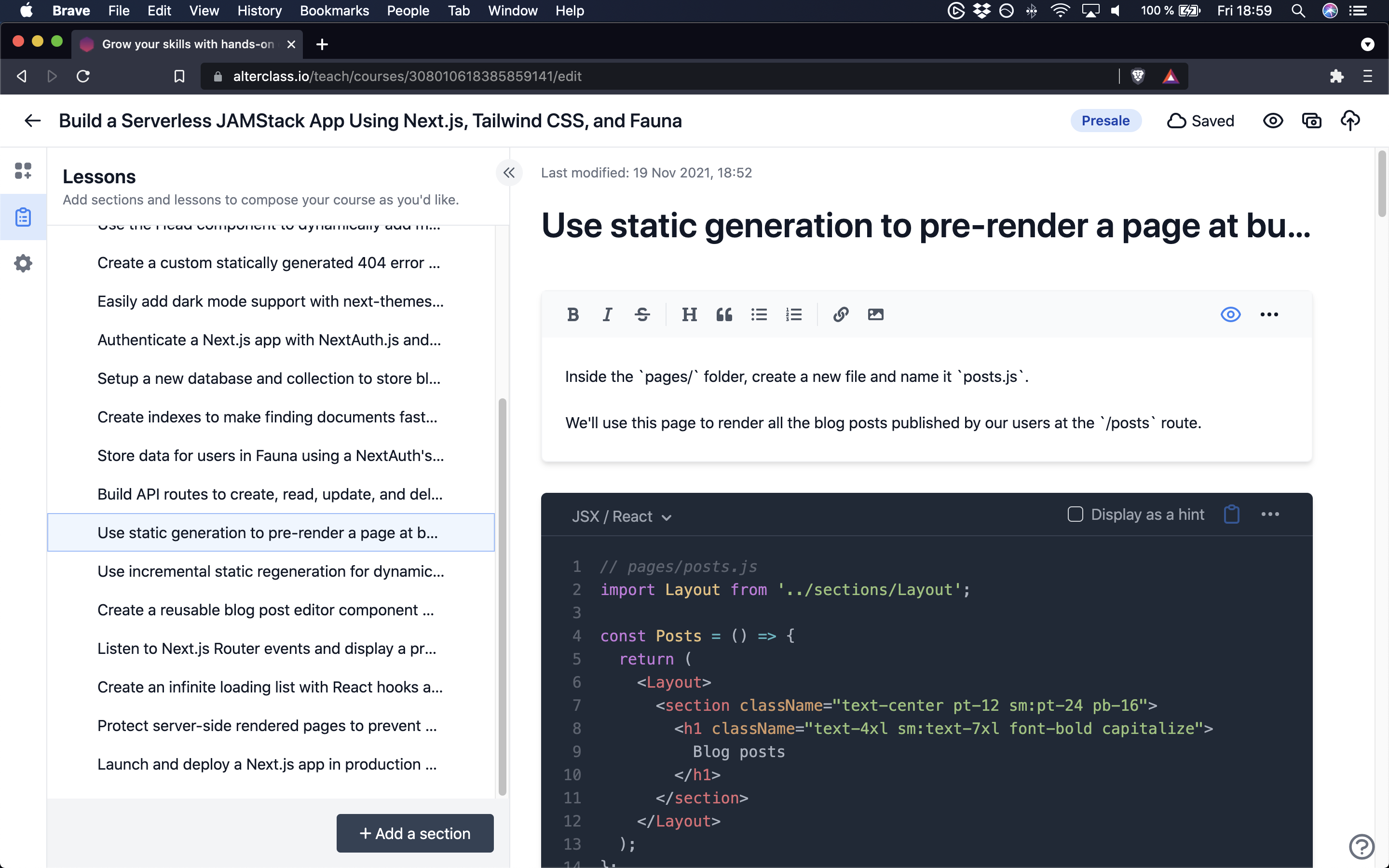This screenshot has height=868, width=1389.
Task: Insert a link with the link icon
Action: tap(841, 314)
